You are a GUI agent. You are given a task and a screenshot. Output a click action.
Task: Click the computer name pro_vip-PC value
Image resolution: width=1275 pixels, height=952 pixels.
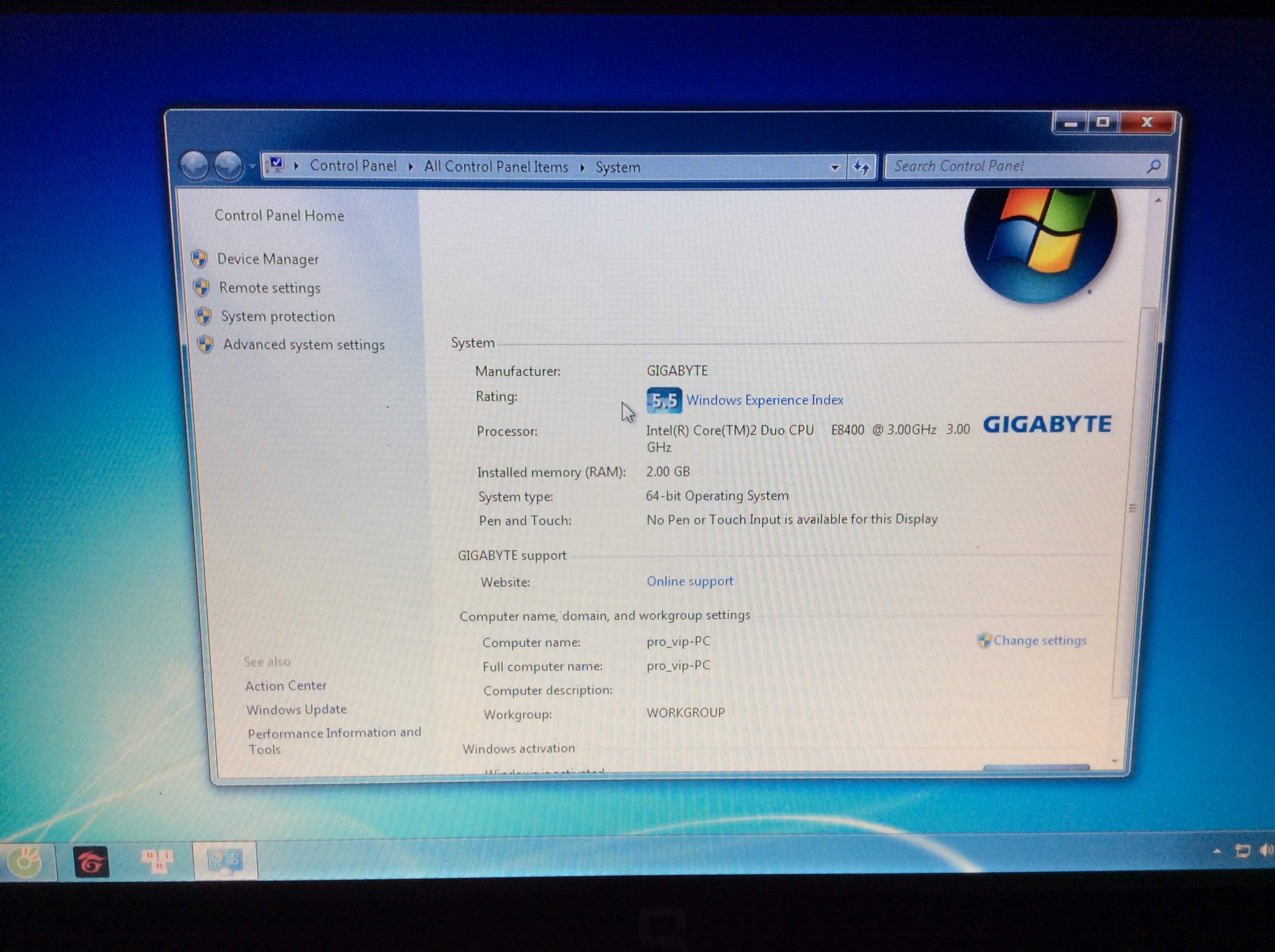(x=678, y=641)
